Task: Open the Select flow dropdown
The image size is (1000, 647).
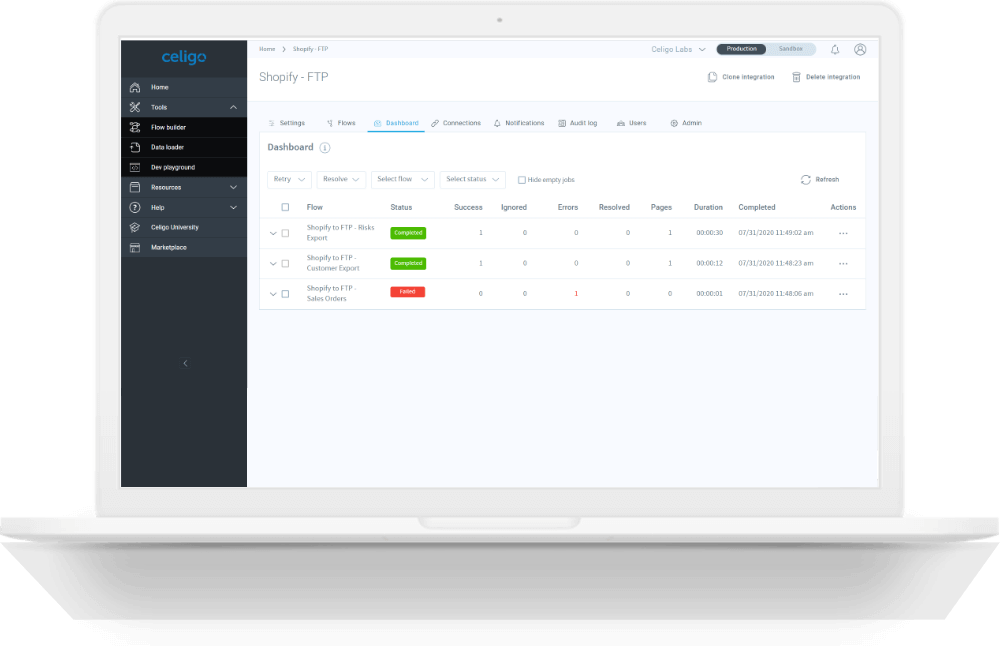Action: point(402,179)
